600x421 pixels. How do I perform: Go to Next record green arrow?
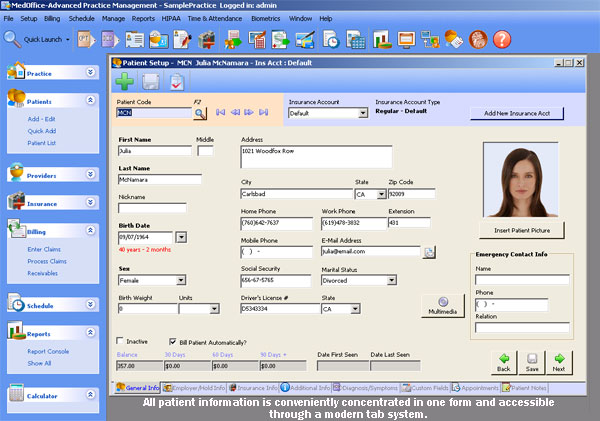[560, 361]
